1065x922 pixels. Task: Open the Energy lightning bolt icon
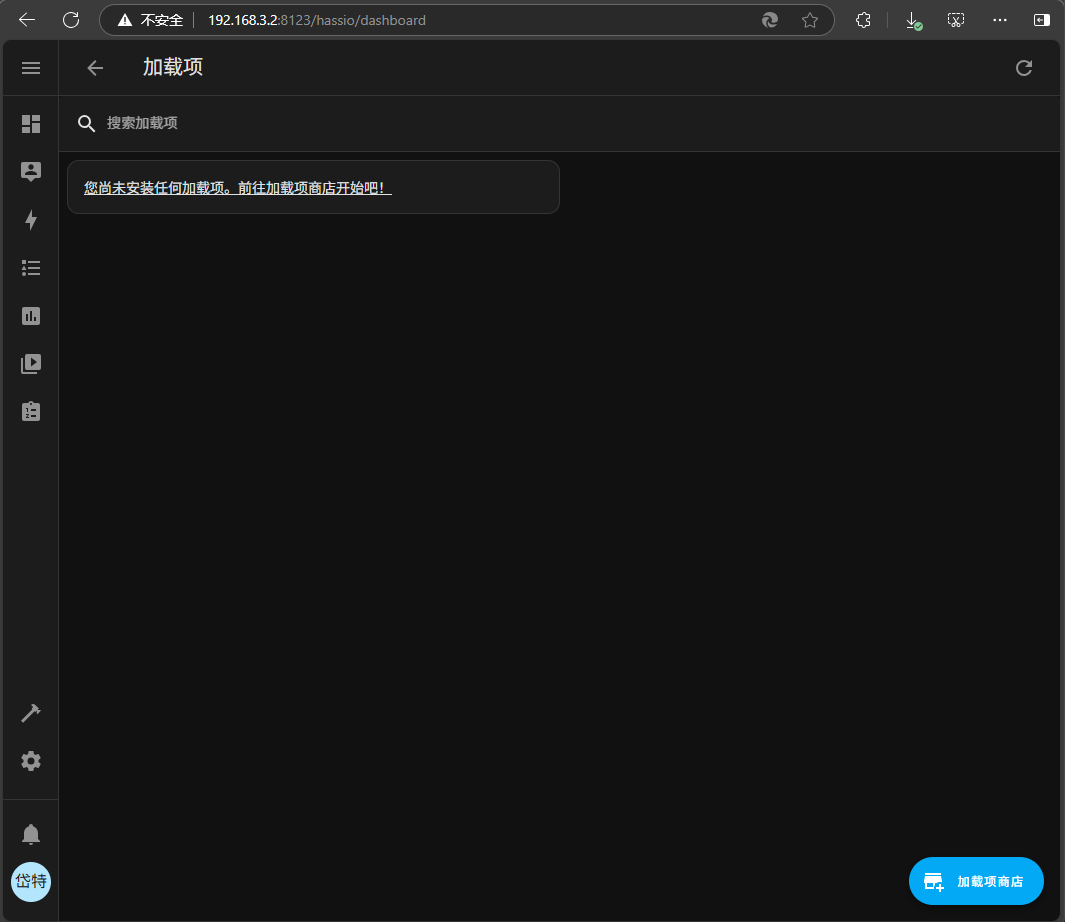[31, 220]
